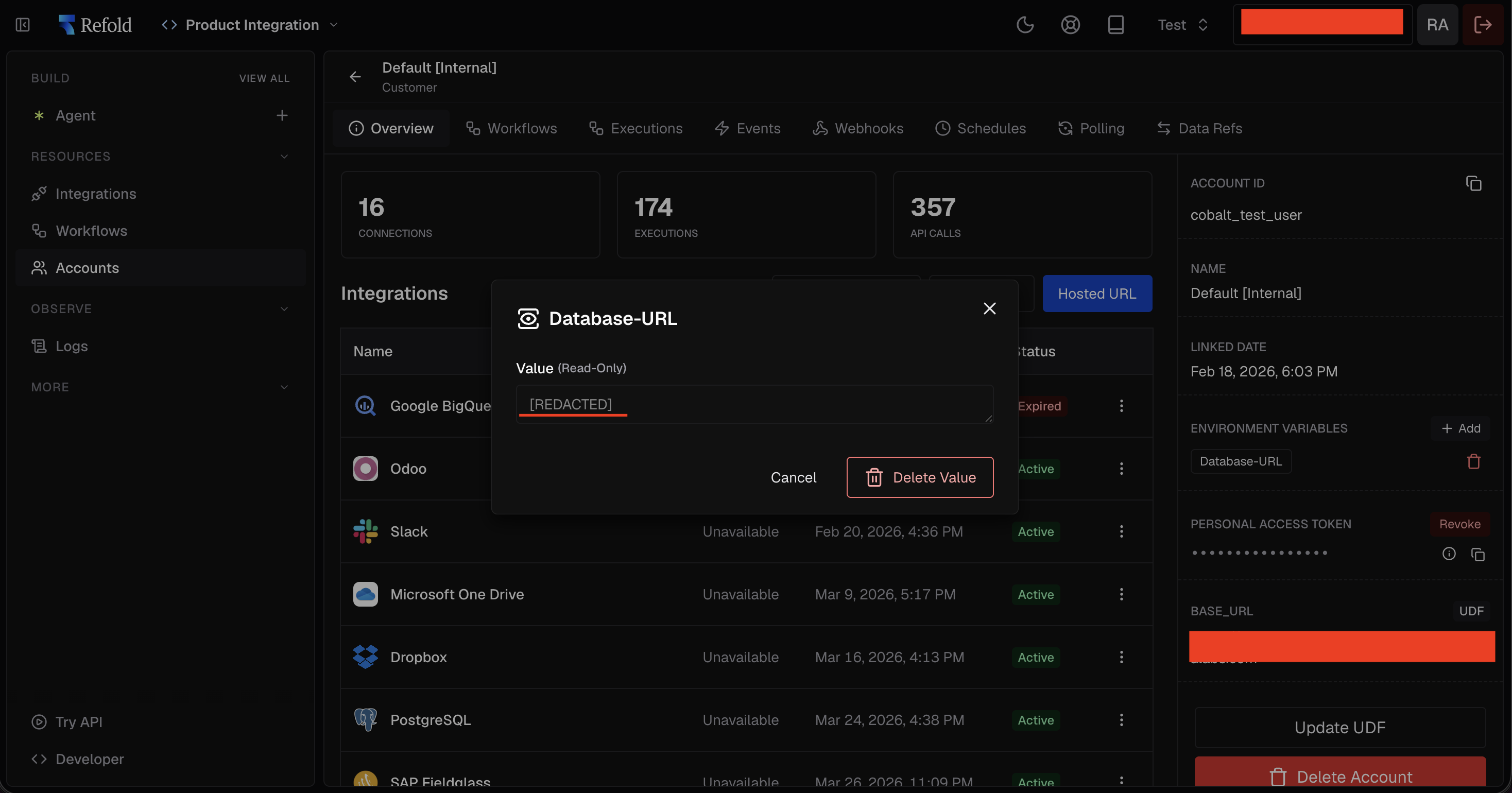
Task: Open the help lifebuoy icon
Action: click(x=1070, y=25)
